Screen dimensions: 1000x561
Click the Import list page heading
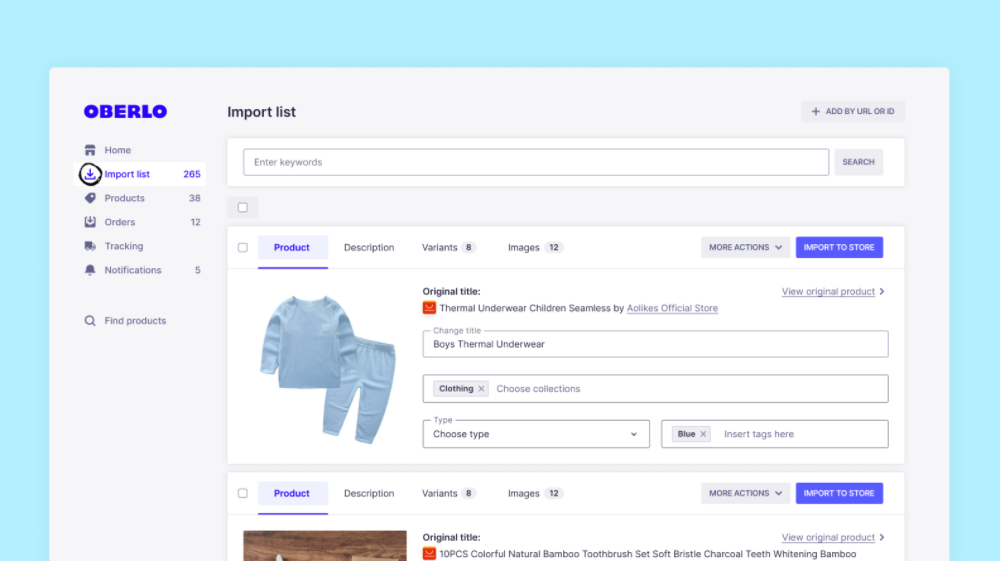point(261,112)
